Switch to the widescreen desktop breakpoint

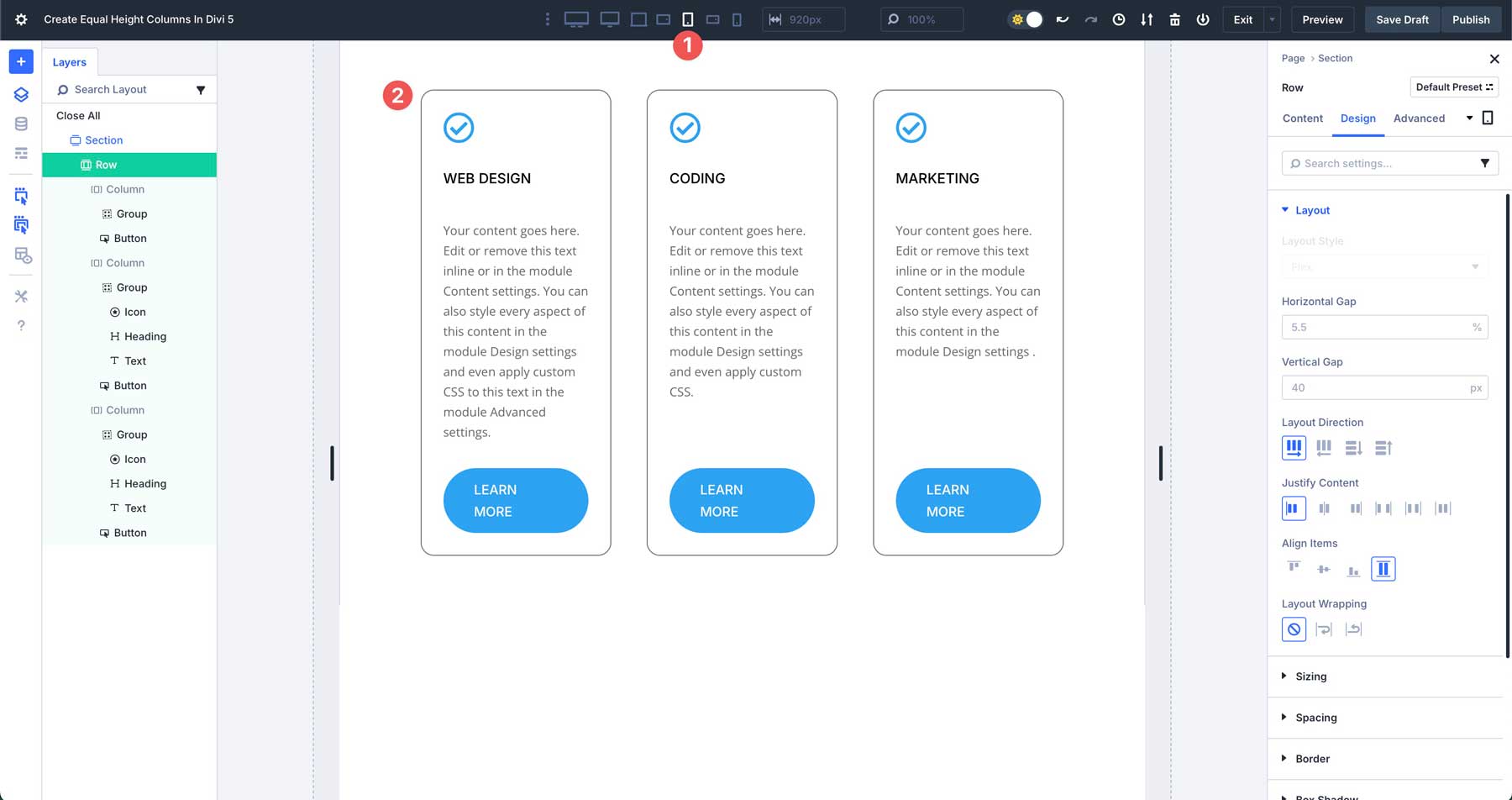click(576, 19)
